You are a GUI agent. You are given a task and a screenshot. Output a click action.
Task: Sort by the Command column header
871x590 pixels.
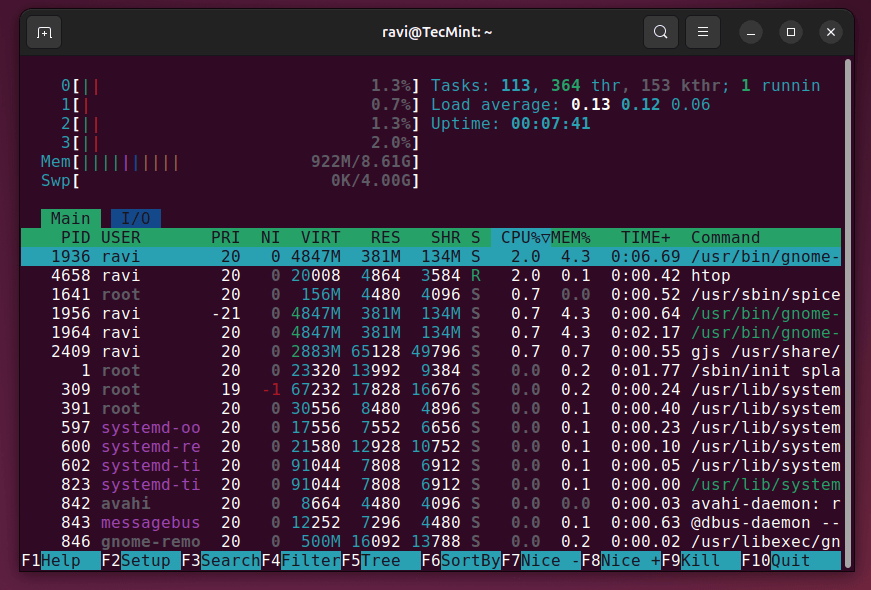click(725, 238)
